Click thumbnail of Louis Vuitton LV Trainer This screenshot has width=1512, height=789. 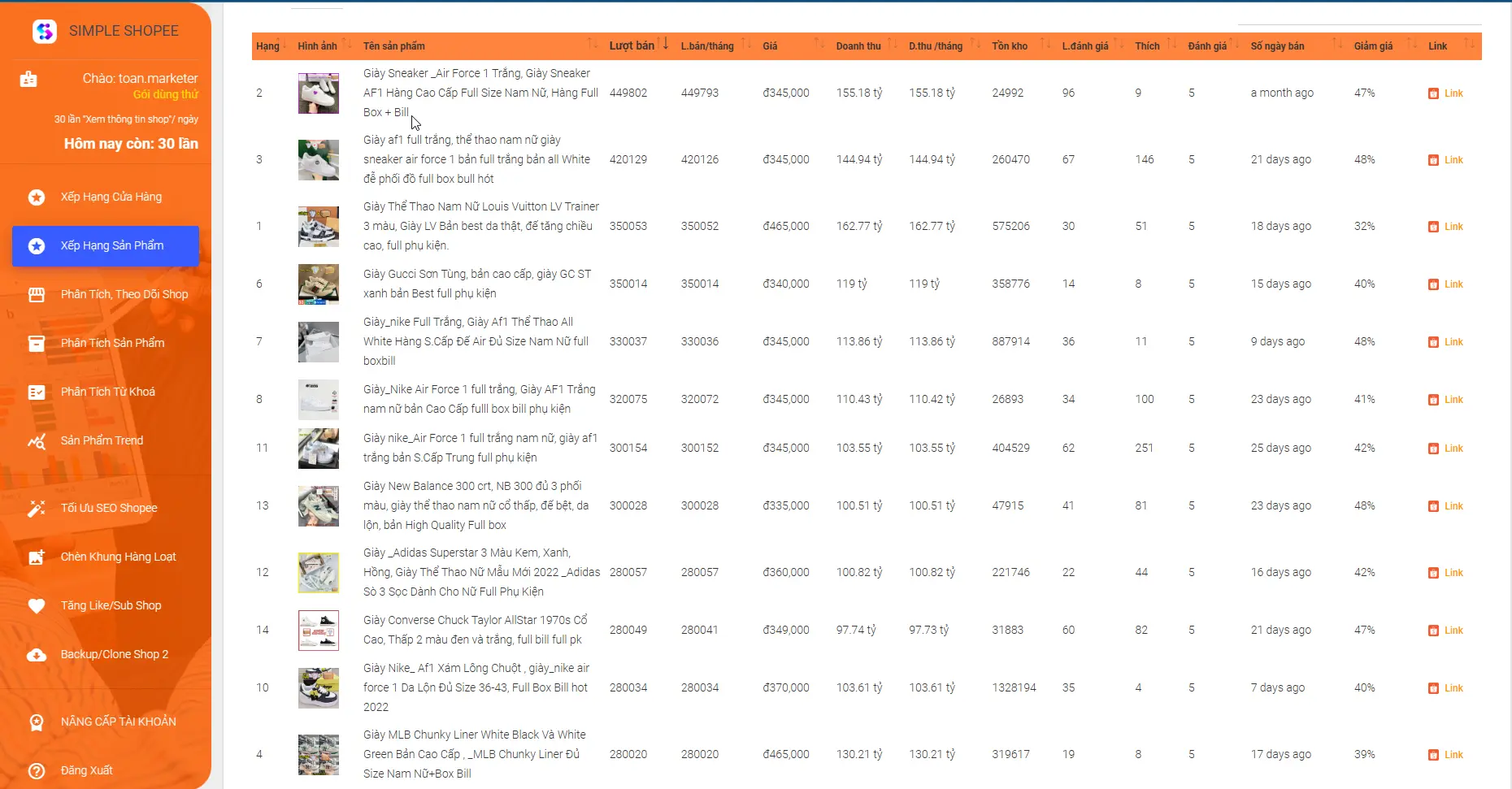pos(319,226)
